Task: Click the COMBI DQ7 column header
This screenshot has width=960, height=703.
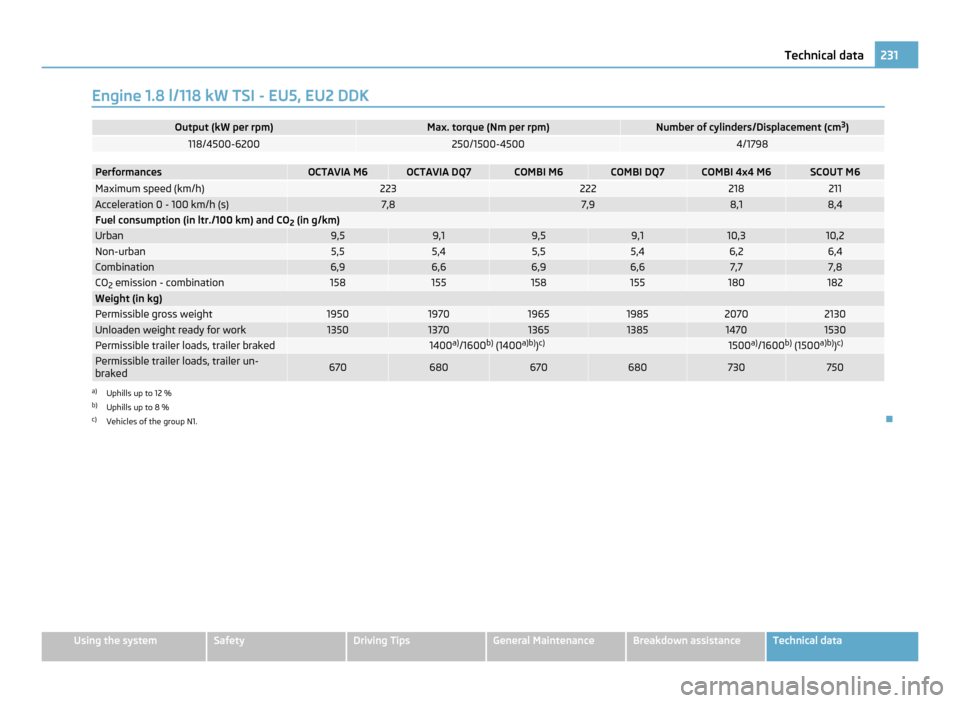Action: pyautogui.click(x=637, y=172)
